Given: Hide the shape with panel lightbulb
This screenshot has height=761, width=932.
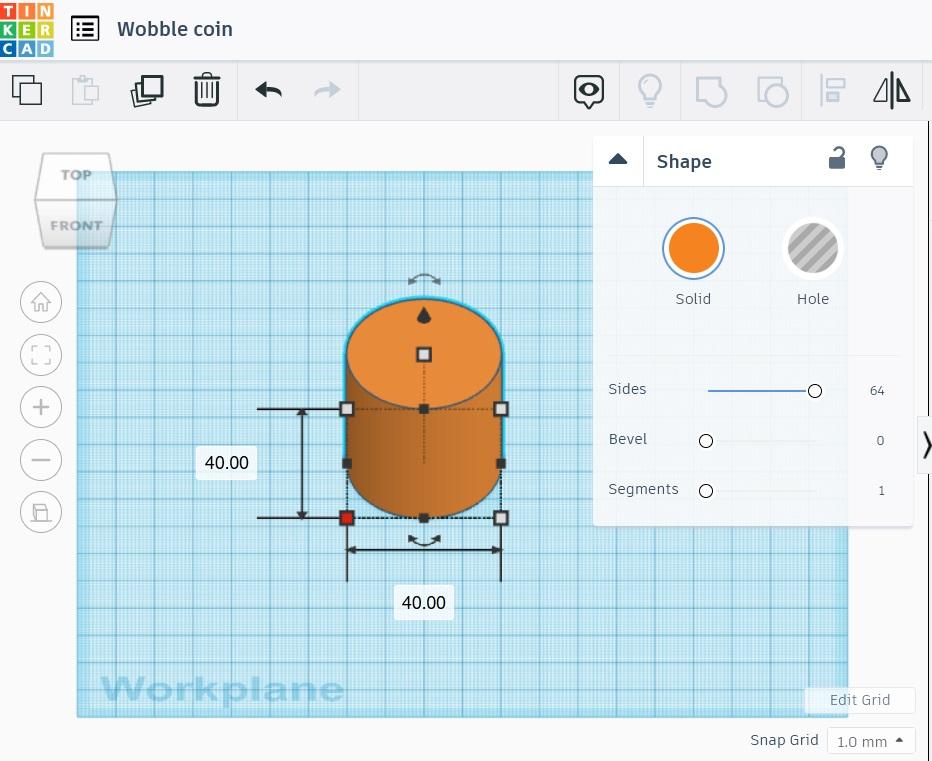Looking at the screenshot, I should pos(879,158).
